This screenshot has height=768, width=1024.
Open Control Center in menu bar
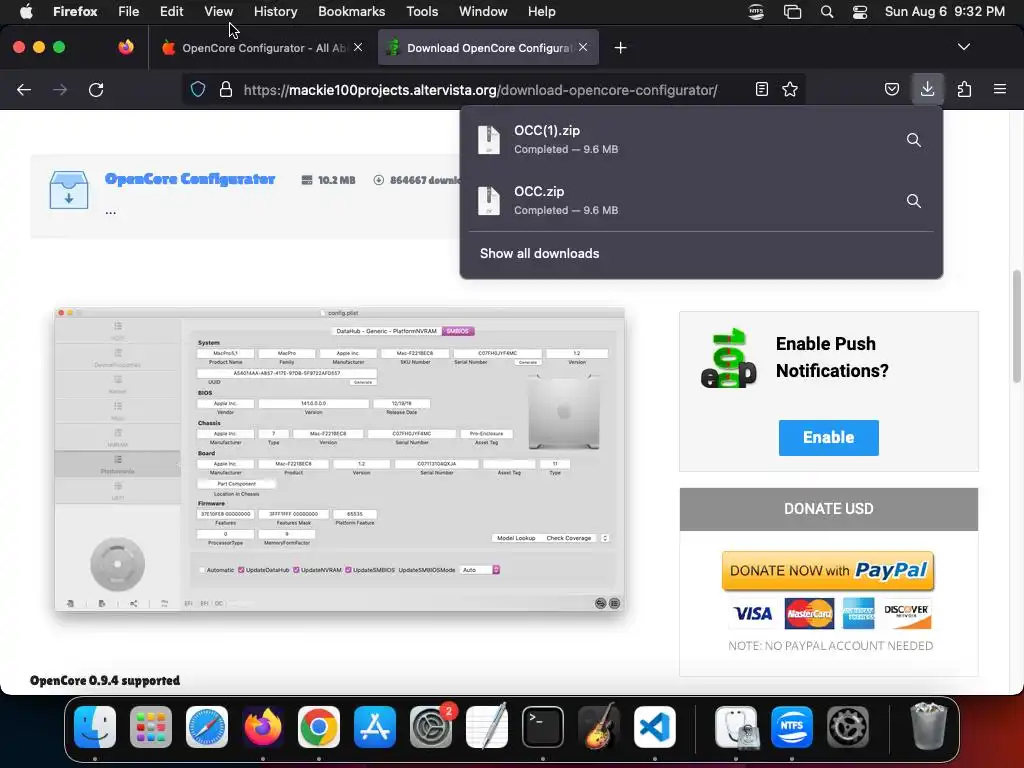point(860,12)
